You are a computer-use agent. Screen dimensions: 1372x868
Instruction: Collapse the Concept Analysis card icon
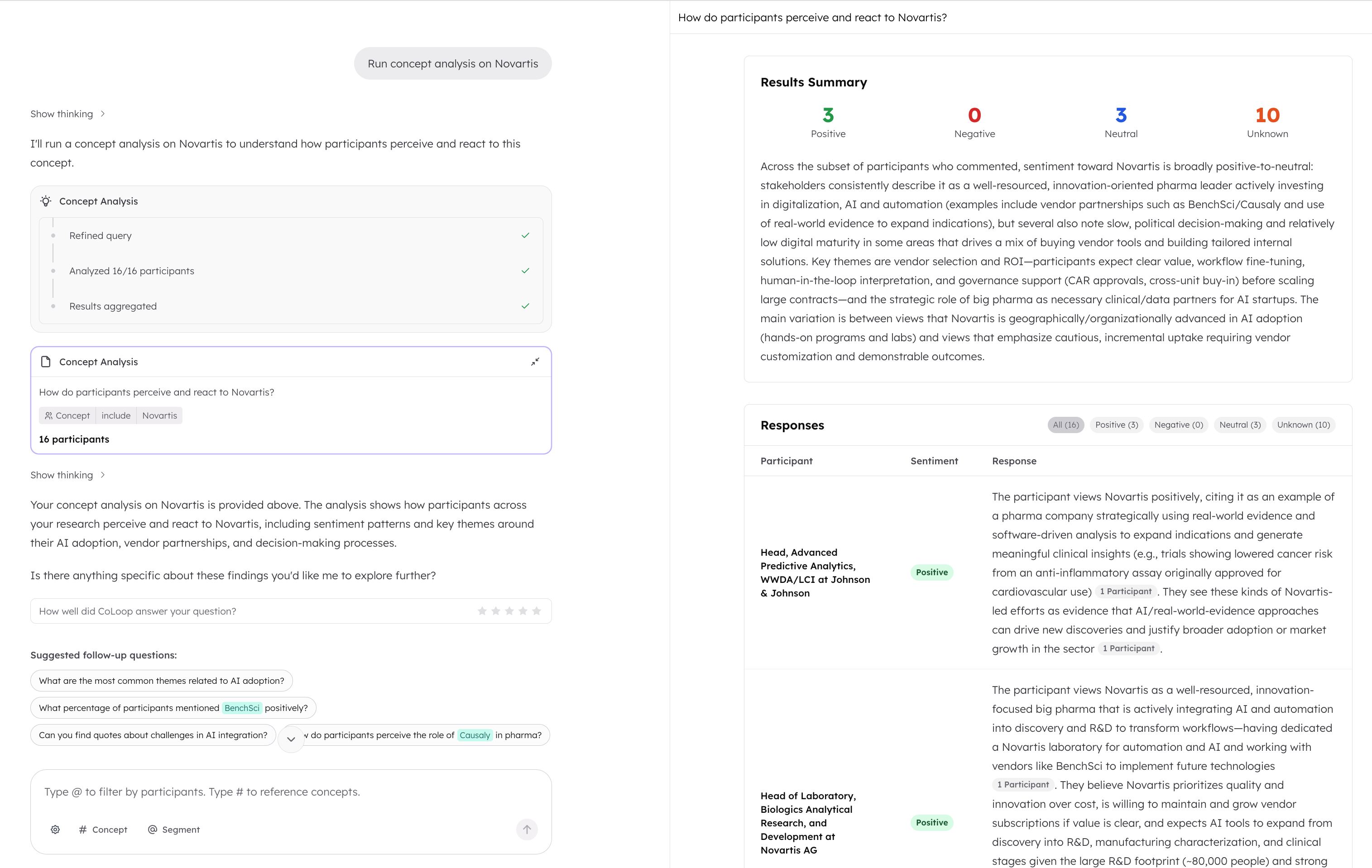(x=535, y=362)
